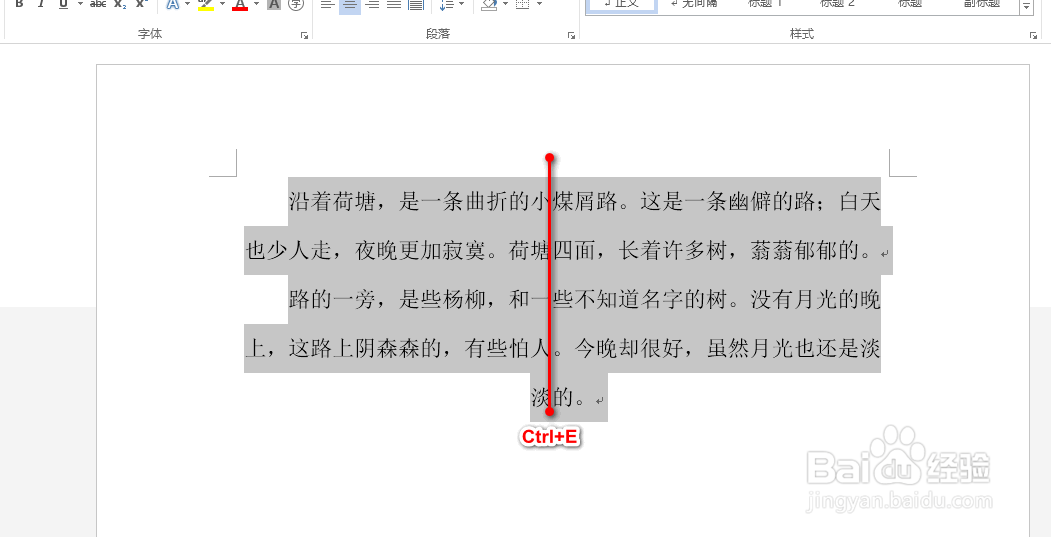Apply the 标题 2 style
The image size is (1051, 537).
click(x=837, y=3)
